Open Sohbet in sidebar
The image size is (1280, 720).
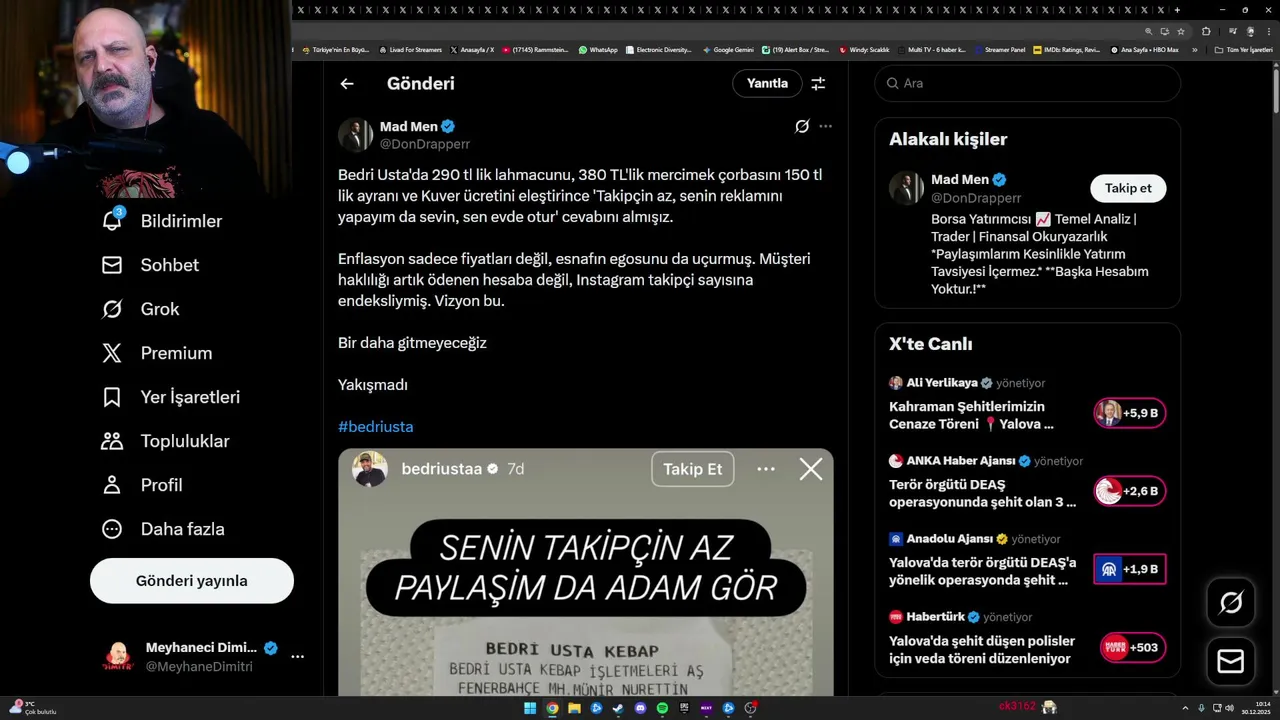[150, 265]
